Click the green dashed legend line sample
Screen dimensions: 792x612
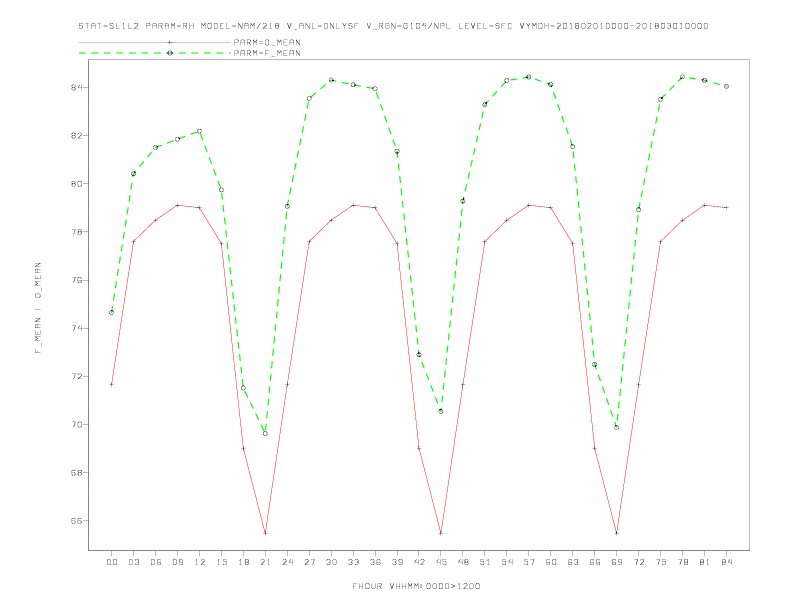(x=155, y=53)
